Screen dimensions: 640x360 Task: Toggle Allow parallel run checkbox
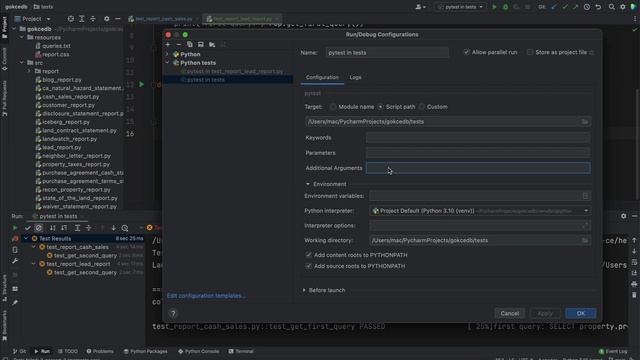(x=467, y=52)
